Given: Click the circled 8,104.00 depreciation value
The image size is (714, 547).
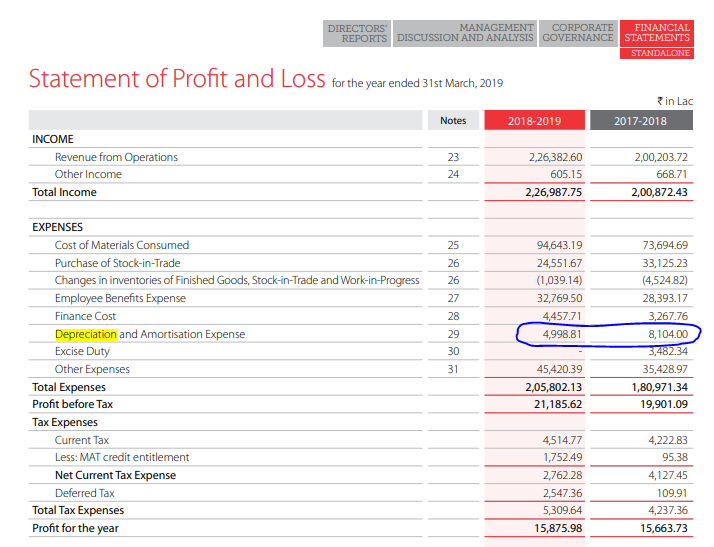Looking at the screenshot, I should (x=667, y=334).
